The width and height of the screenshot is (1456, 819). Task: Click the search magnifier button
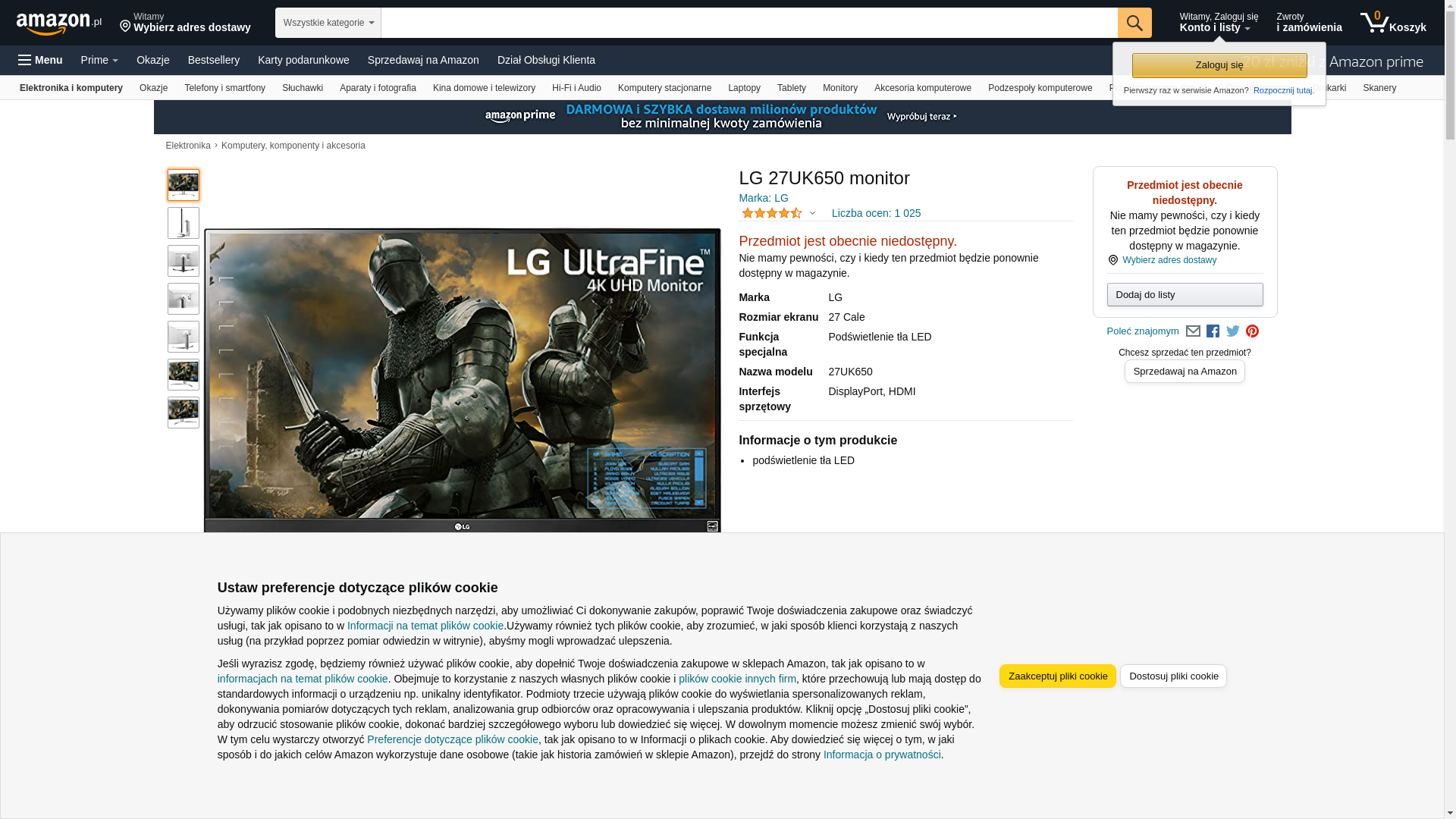[1134, 23]
